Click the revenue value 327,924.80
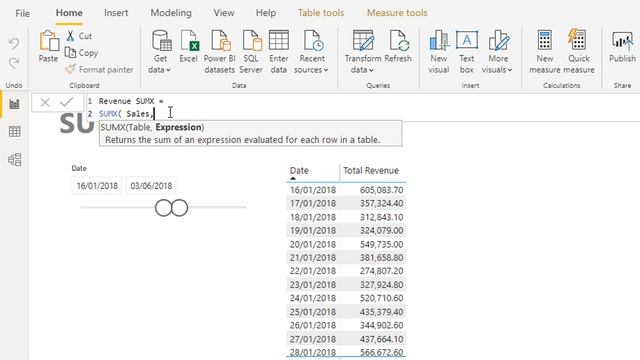Viewport: 640px width, 360px height. pos(382,284)
